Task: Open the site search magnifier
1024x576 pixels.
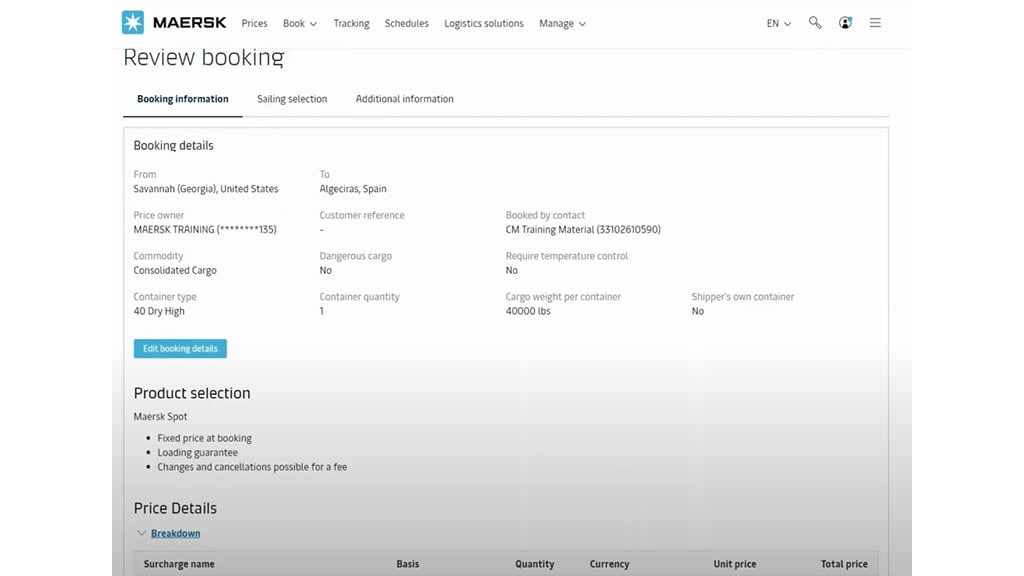Action: [814, 22]
